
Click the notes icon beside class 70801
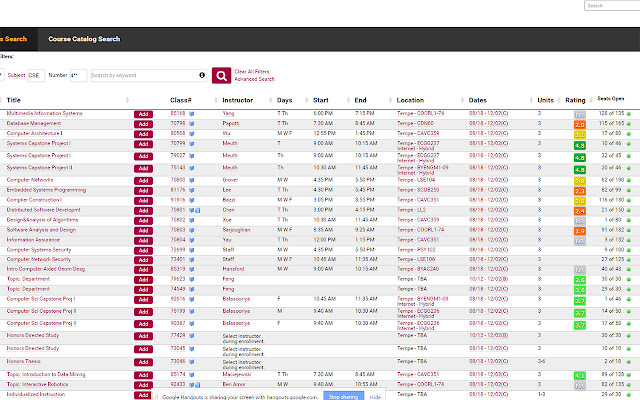click(198, 210)
